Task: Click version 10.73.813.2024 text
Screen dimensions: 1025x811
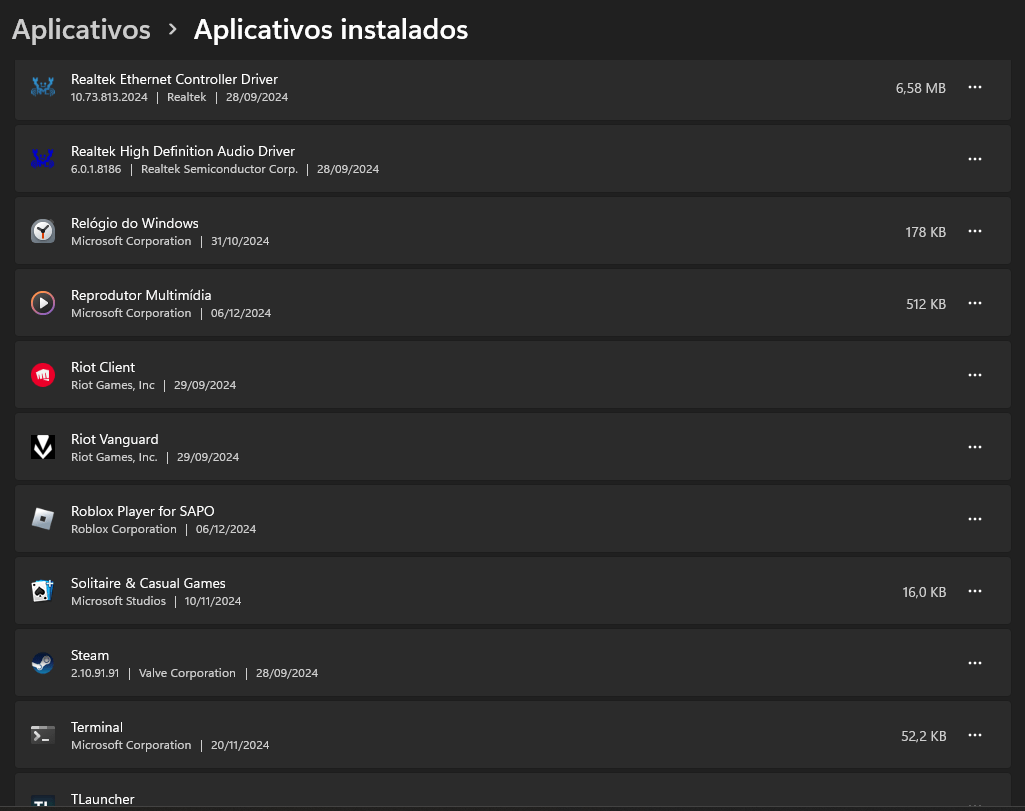Action: 109,97
